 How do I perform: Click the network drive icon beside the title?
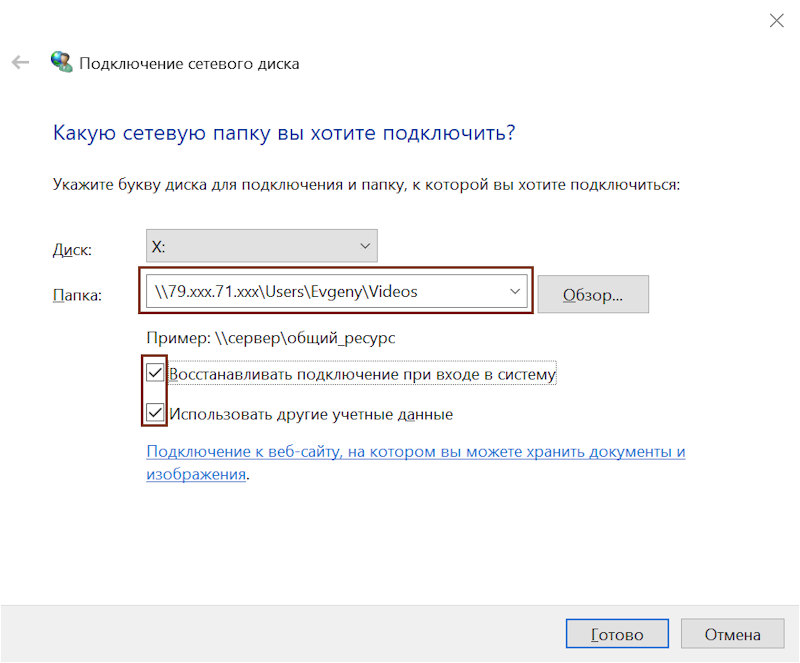coord(62,63)
